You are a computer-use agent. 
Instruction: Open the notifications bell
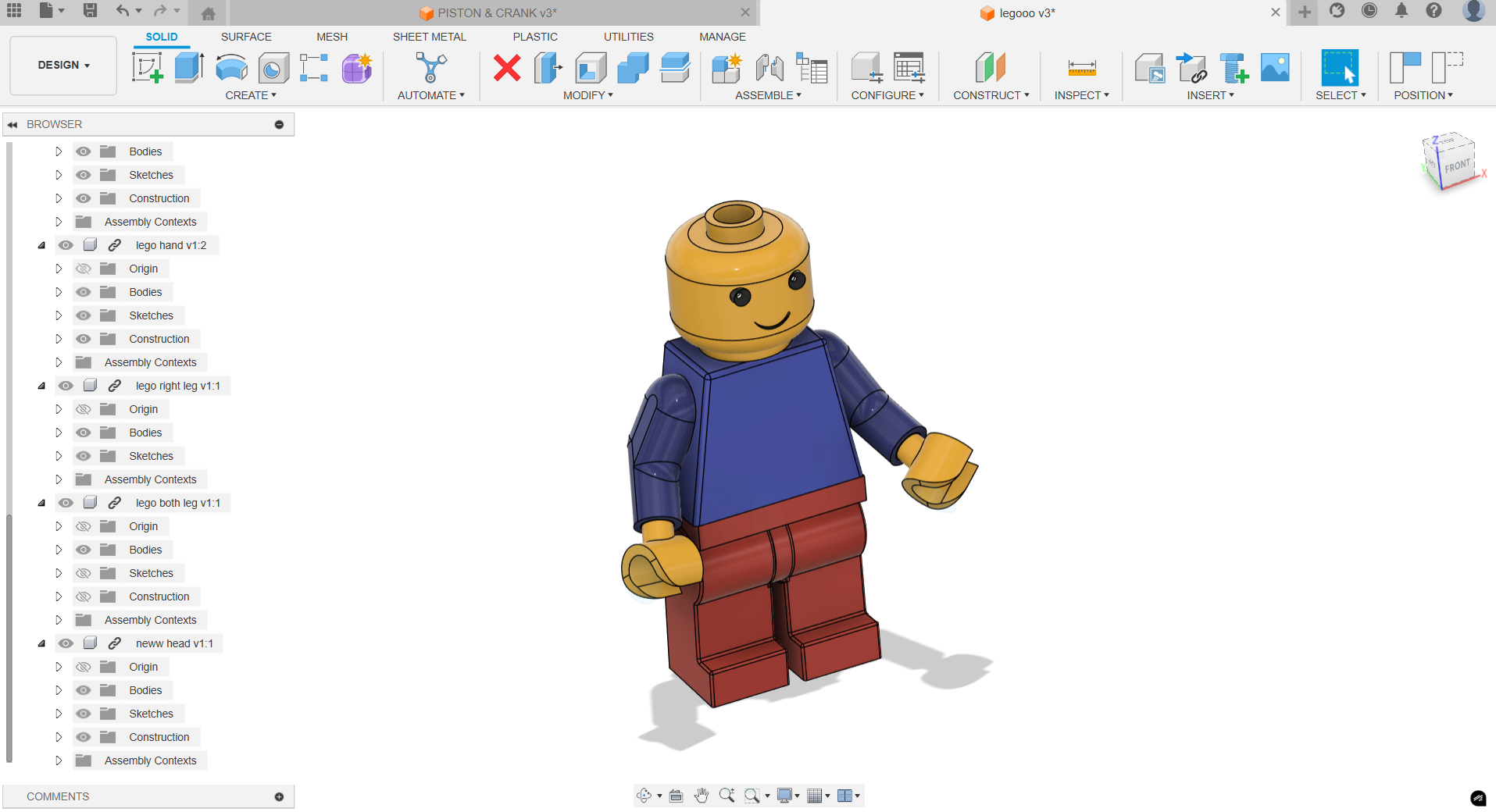pyautogui.click(x=1401, y=11)
